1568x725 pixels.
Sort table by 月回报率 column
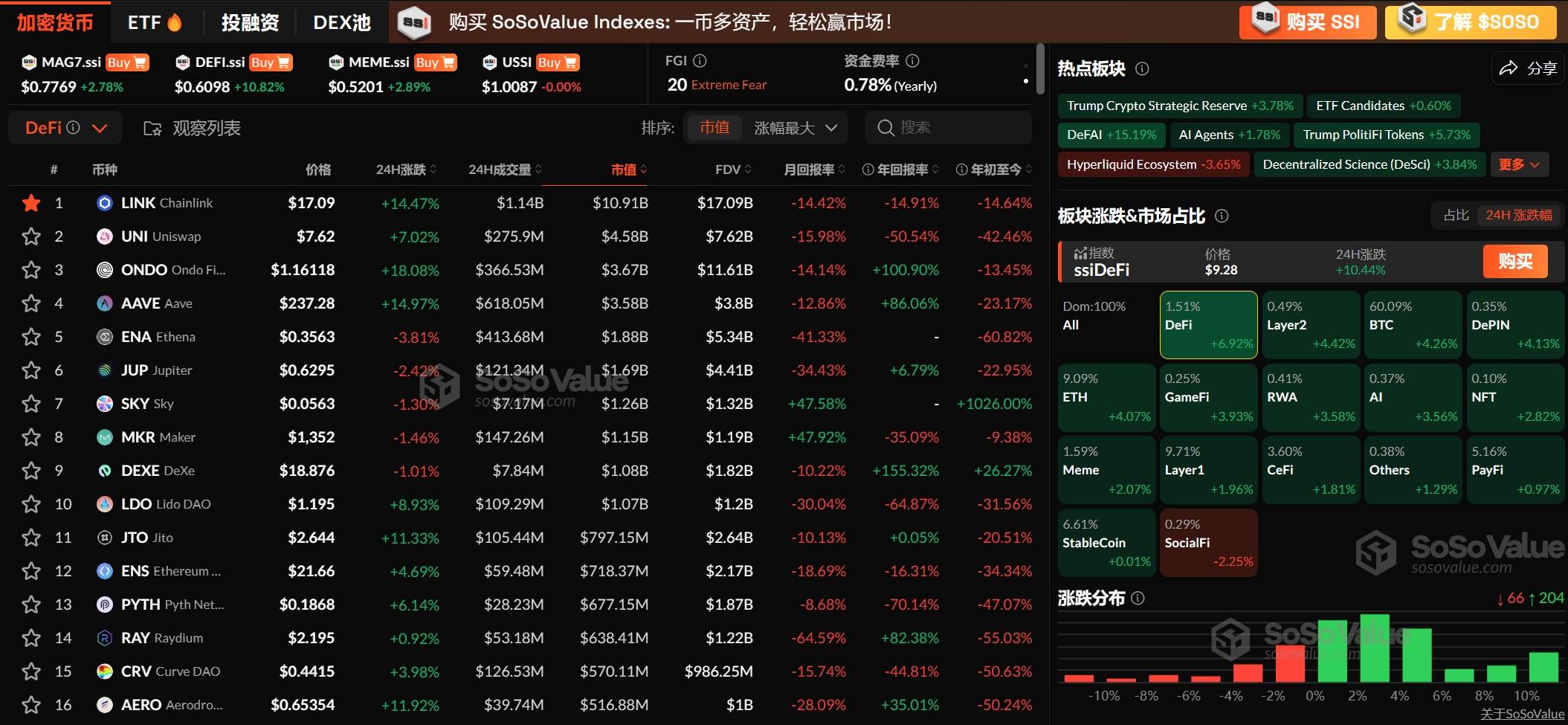814,170
